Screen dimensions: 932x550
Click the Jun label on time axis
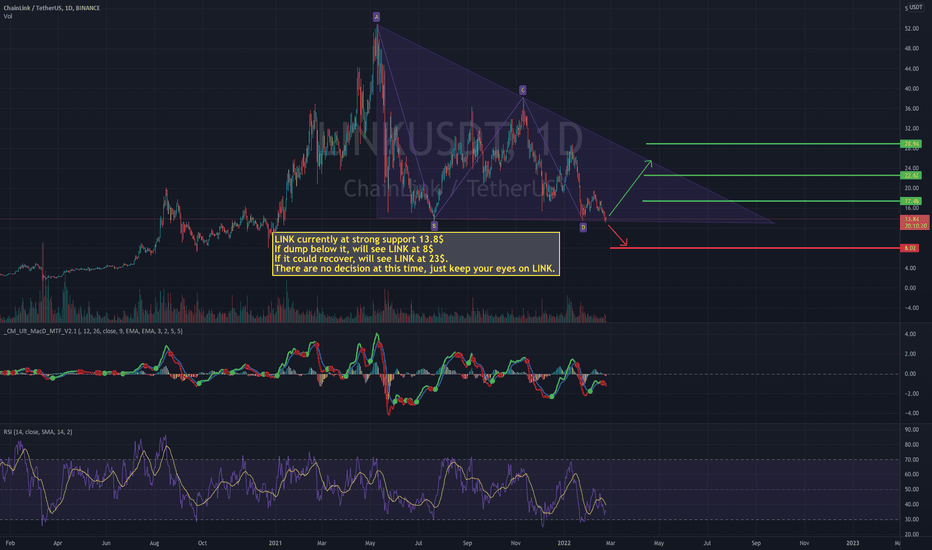(x=106, y=543)
